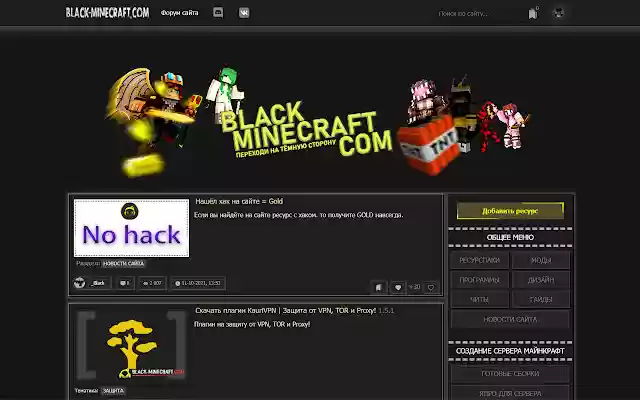The height and width of the screenshot is (400, 640).
Task: Click the outlined heart icon on first post
Action: (x=431, y=287)
